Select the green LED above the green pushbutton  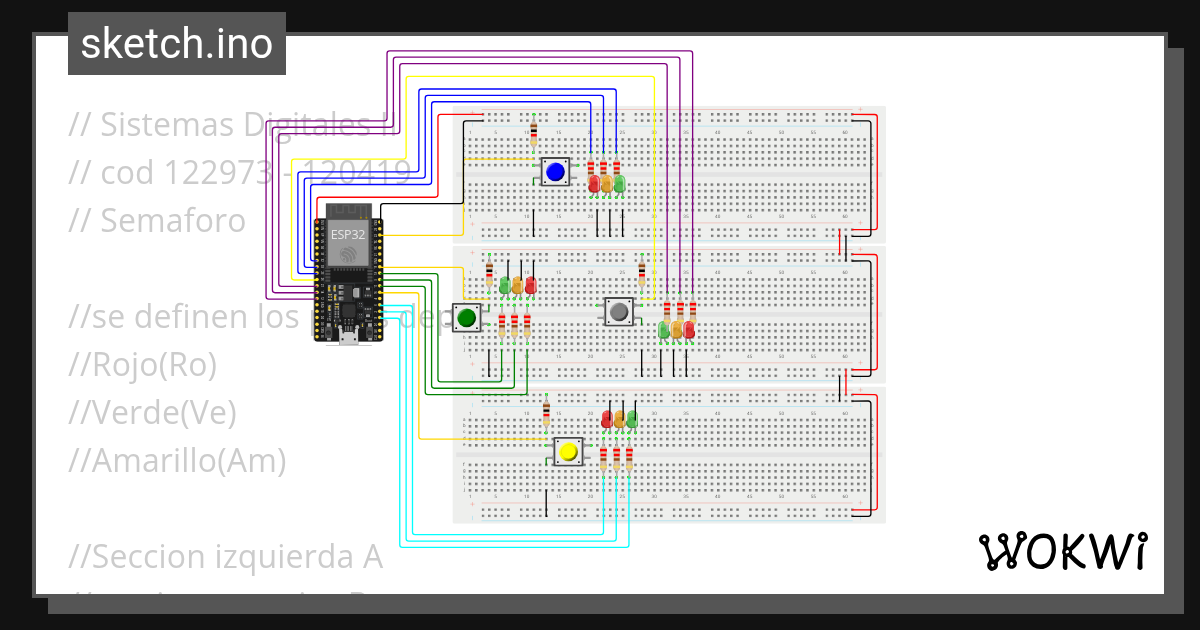tap(505, 284)
